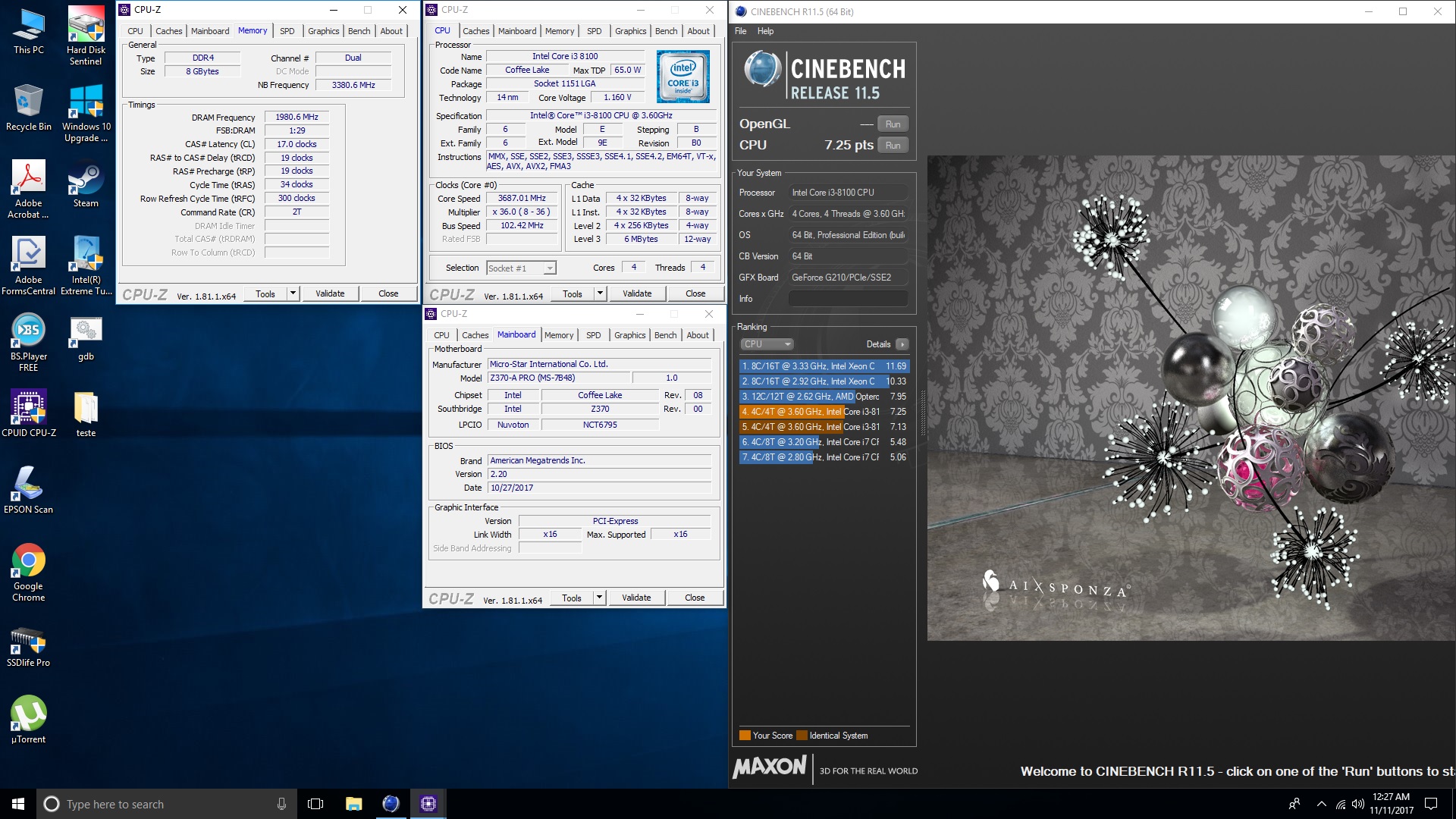Click the Info field in Cinebench

[848, 299]
